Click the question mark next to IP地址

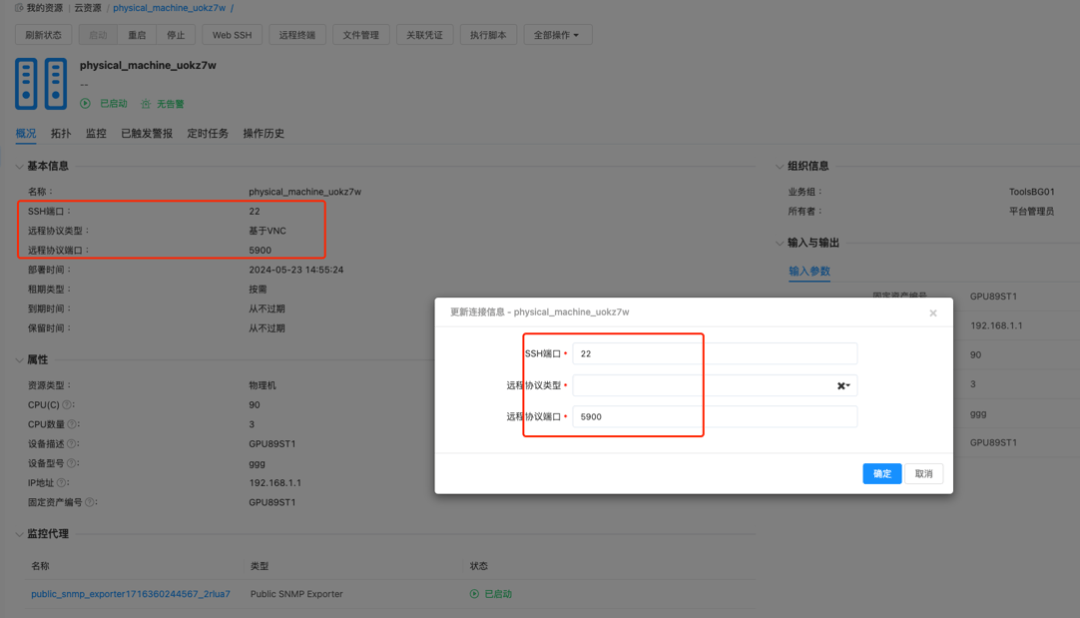pyautogui.click(x=61, y=482)
